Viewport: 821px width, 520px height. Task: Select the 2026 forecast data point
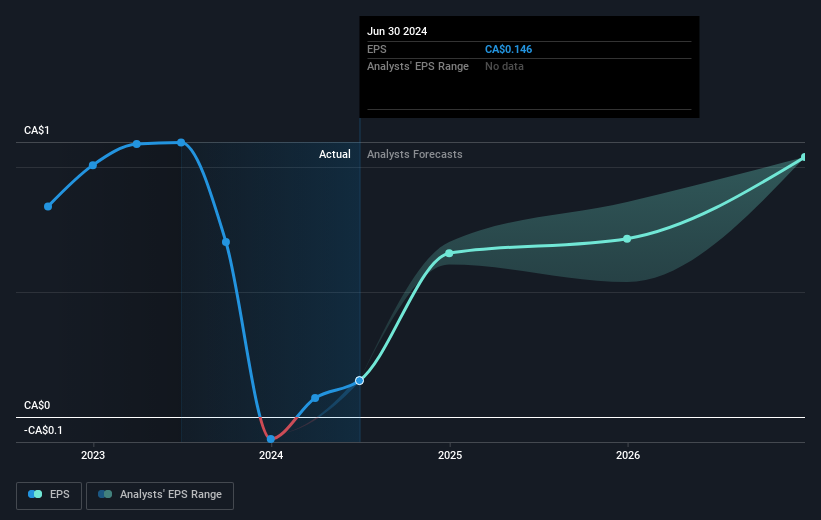tap(627, 239)
